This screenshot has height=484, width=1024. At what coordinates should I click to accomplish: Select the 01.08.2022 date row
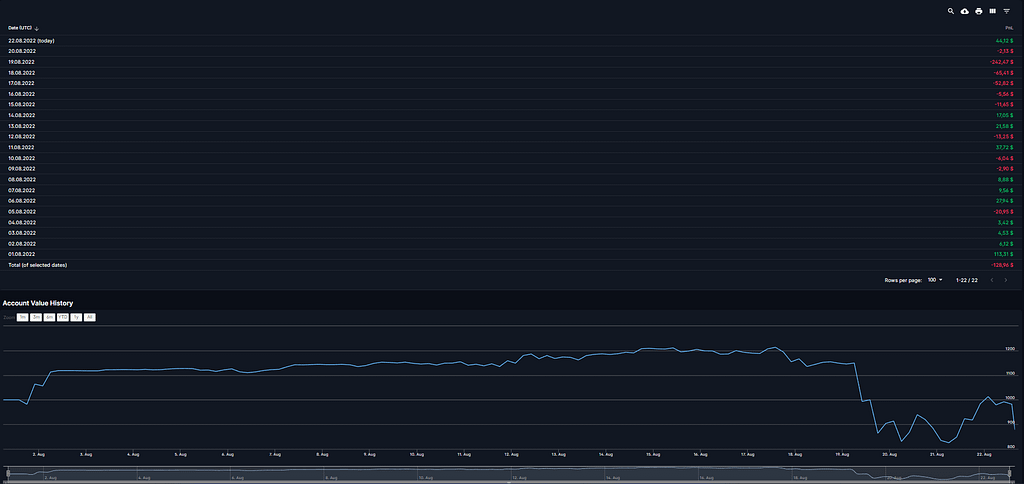point(511,253)
